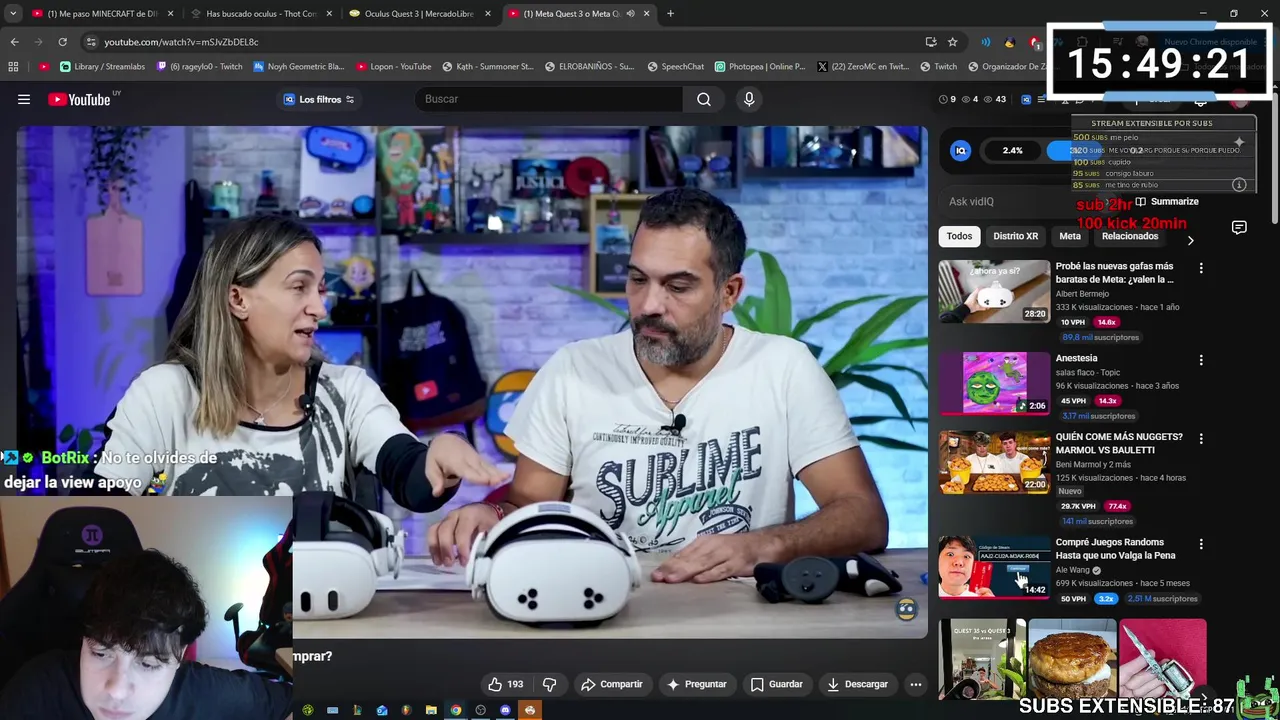Viewport: 1280px width, 720px height.
Task: Open options for nuggets video
Action: [1201, 439]
